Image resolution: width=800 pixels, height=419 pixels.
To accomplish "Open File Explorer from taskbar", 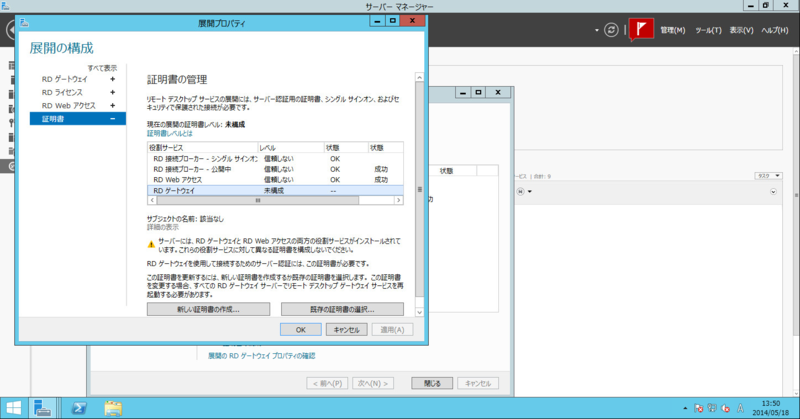I will 113,408.
